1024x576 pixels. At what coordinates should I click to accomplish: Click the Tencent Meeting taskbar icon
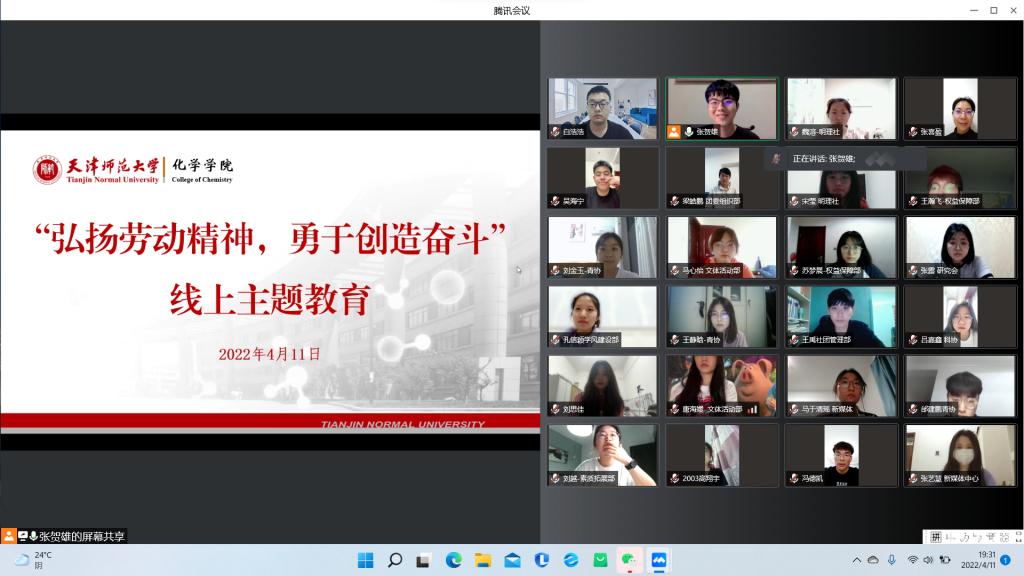click(x=659, y=560)
